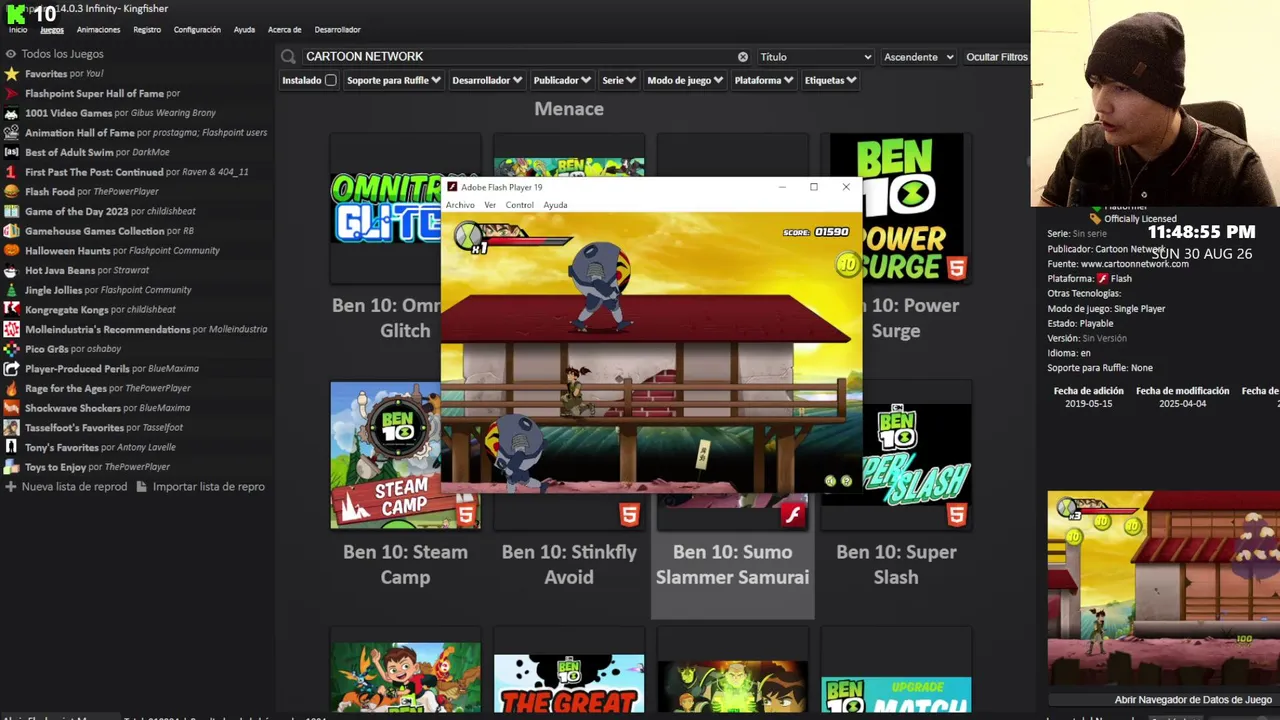Select the Ben 10: Power Surge thumbnail
The height and width of the screenshot is (720, 1280).
pos(896,208)
